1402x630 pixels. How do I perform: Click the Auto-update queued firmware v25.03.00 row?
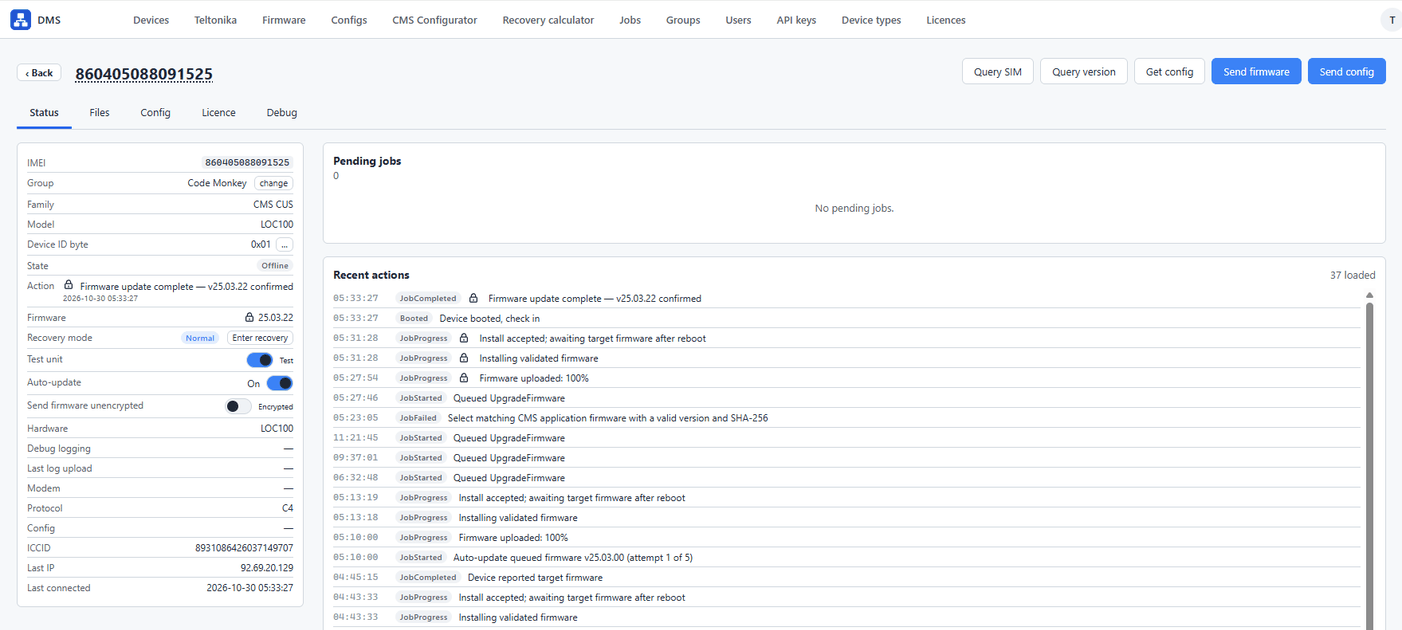[846, 558]
